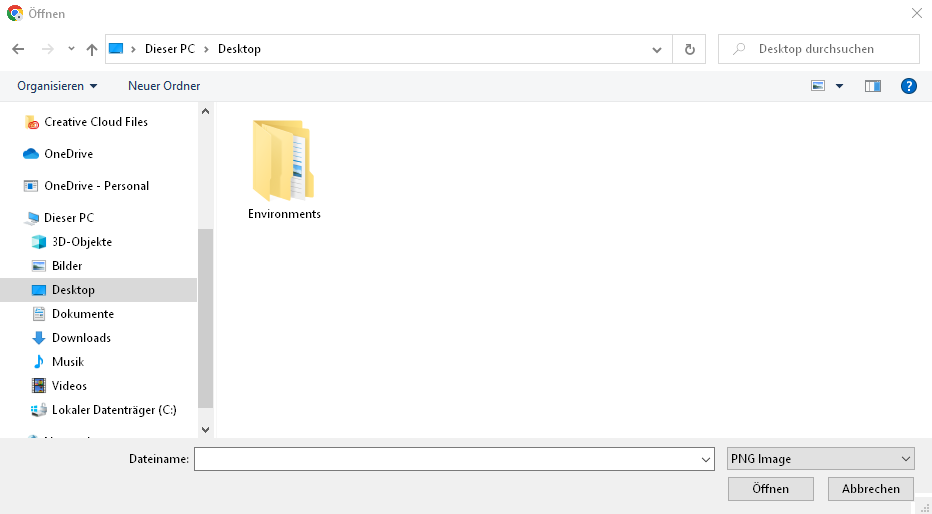Image resolution: width=932 pixels, height=514 pixels.
Task: Click the navigation pane scrollbar thumb
Action: 205,318
